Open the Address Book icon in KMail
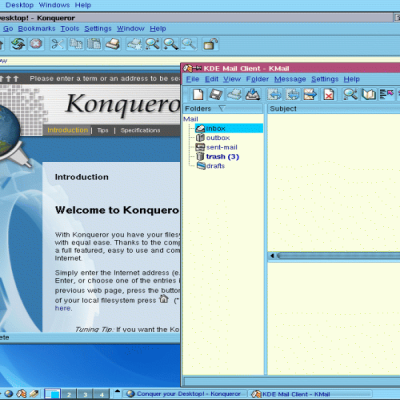Viewport: 400px width, 400px height. tap(368, 94)
